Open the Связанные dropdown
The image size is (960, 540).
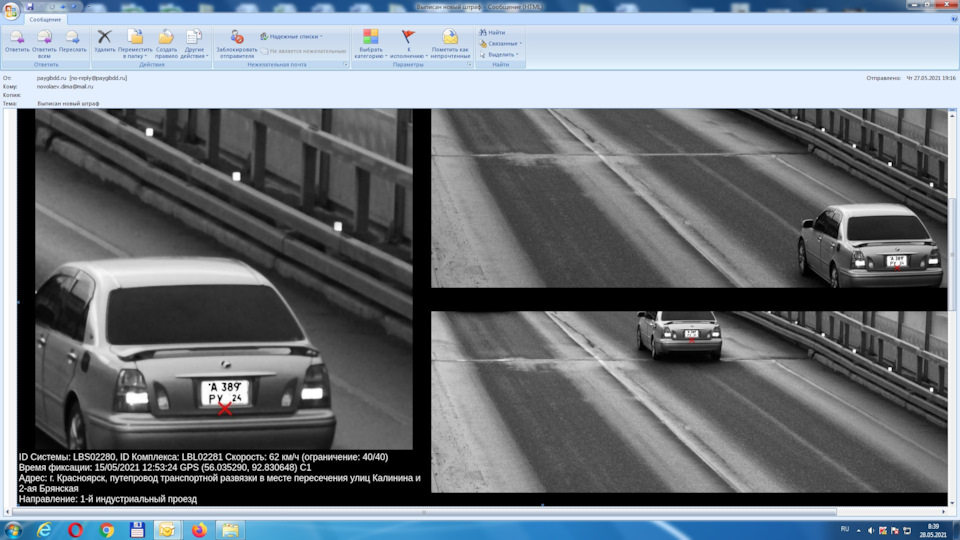pos(500,43)
